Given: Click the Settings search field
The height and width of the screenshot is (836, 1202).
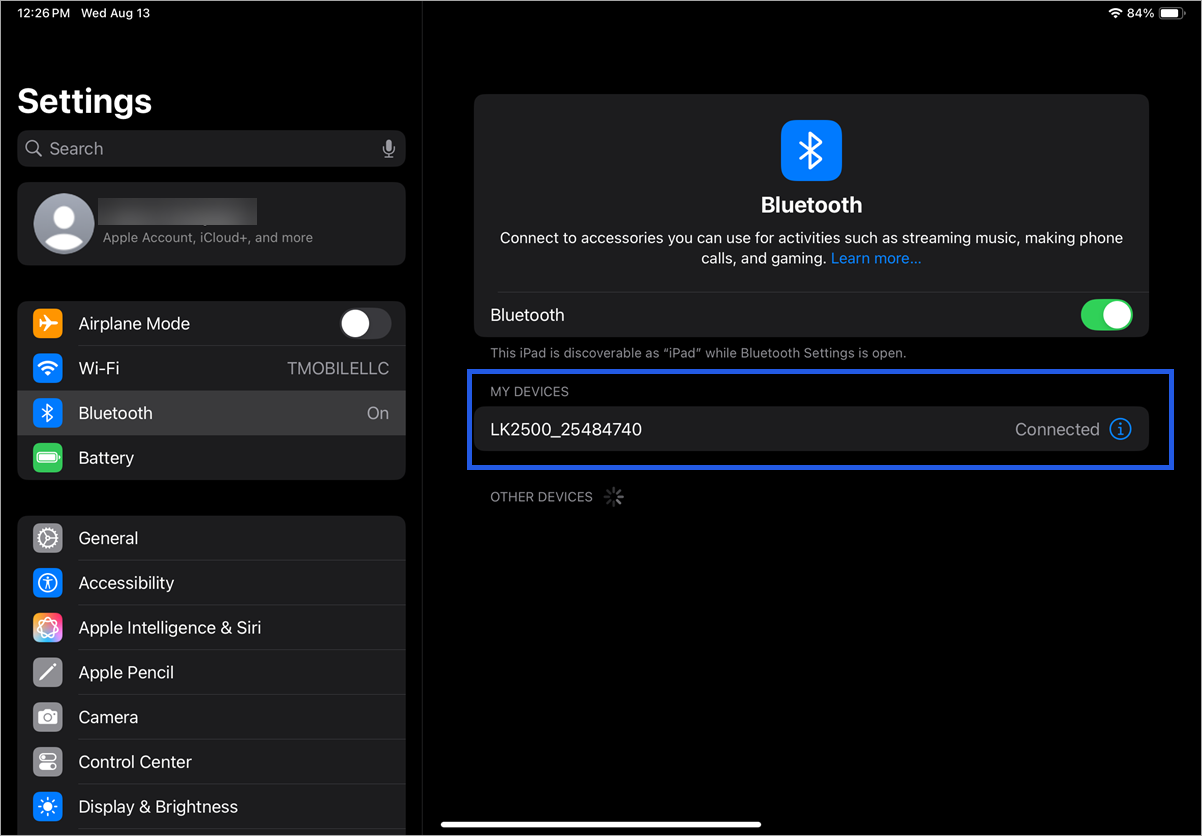Looking at the screenshot, I should point(200,149).
